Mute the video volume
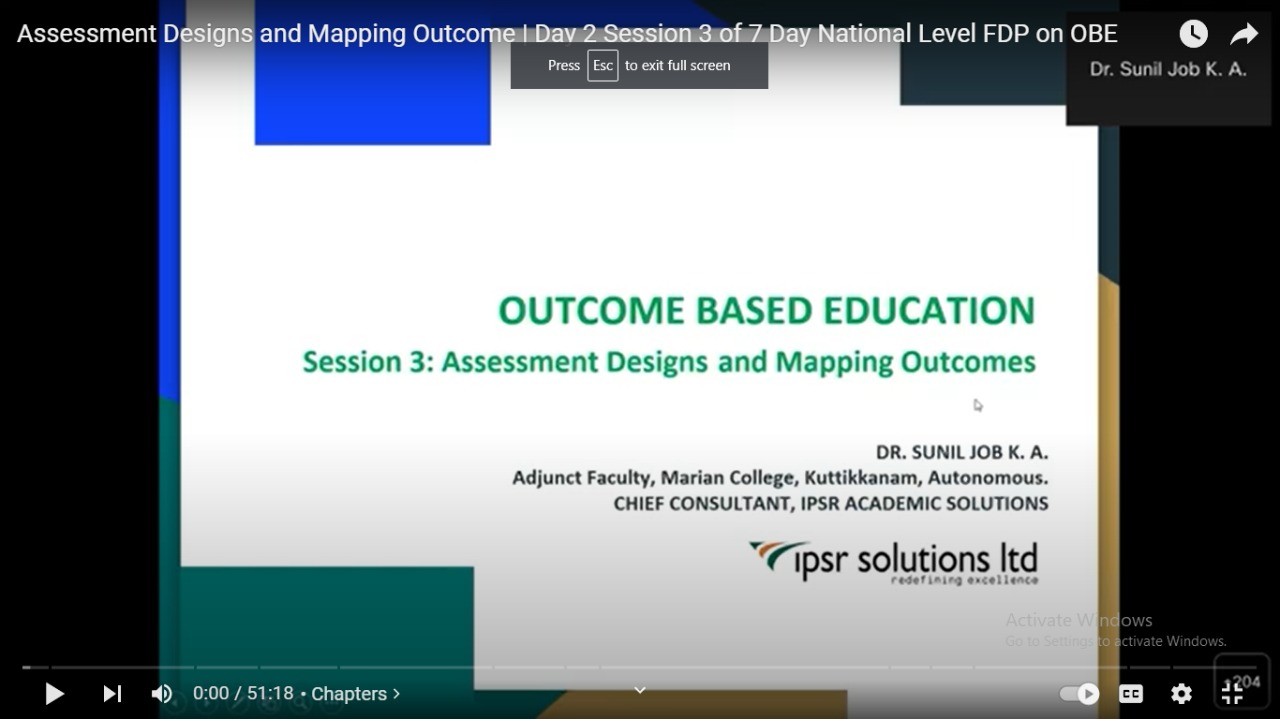The image size is (1280, 719). click(x=162, y=693)
